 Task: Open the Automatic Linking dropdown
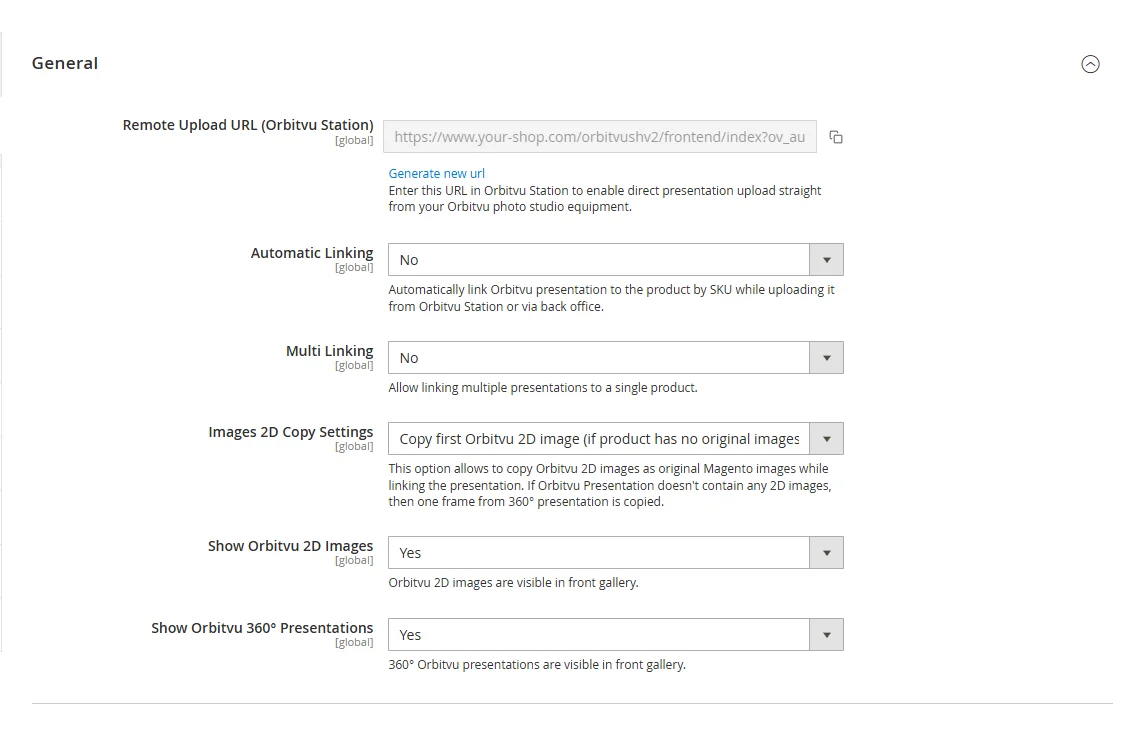pyautogui.click(x=615, y=259)
